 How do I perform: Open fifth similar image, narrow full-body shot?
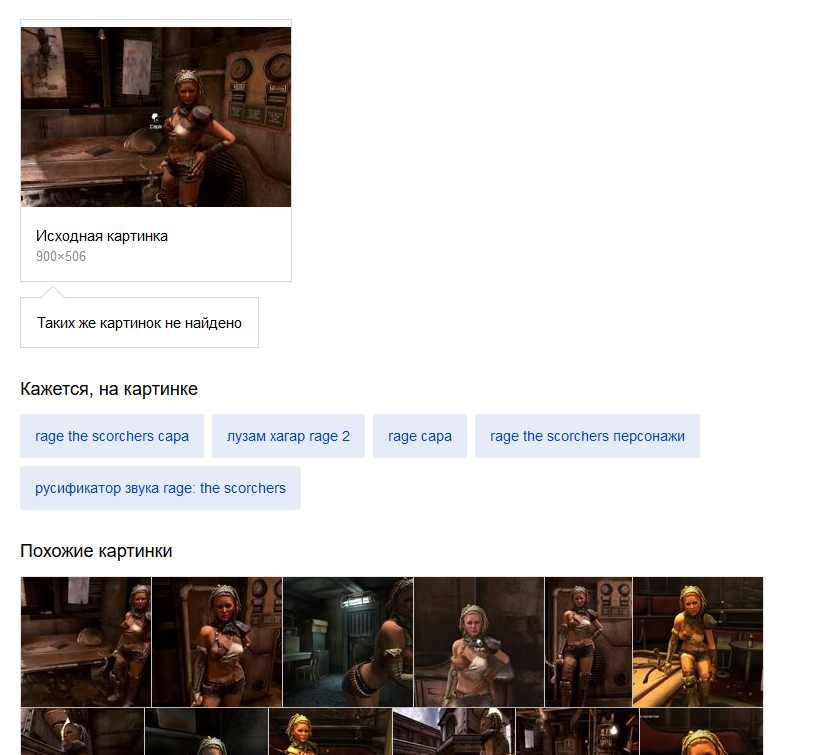(589, 642)
